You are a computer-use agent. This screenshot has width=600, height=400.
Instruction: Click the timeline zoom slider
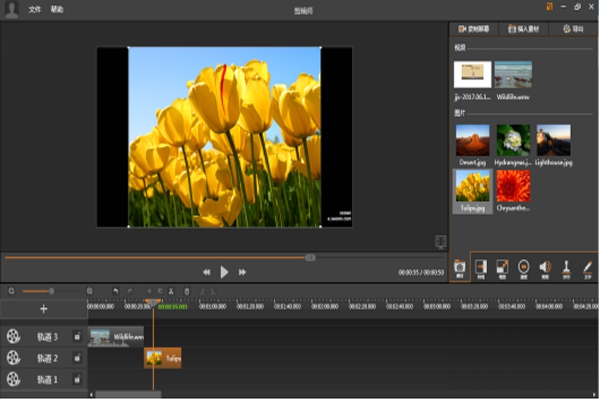point(51,291)
